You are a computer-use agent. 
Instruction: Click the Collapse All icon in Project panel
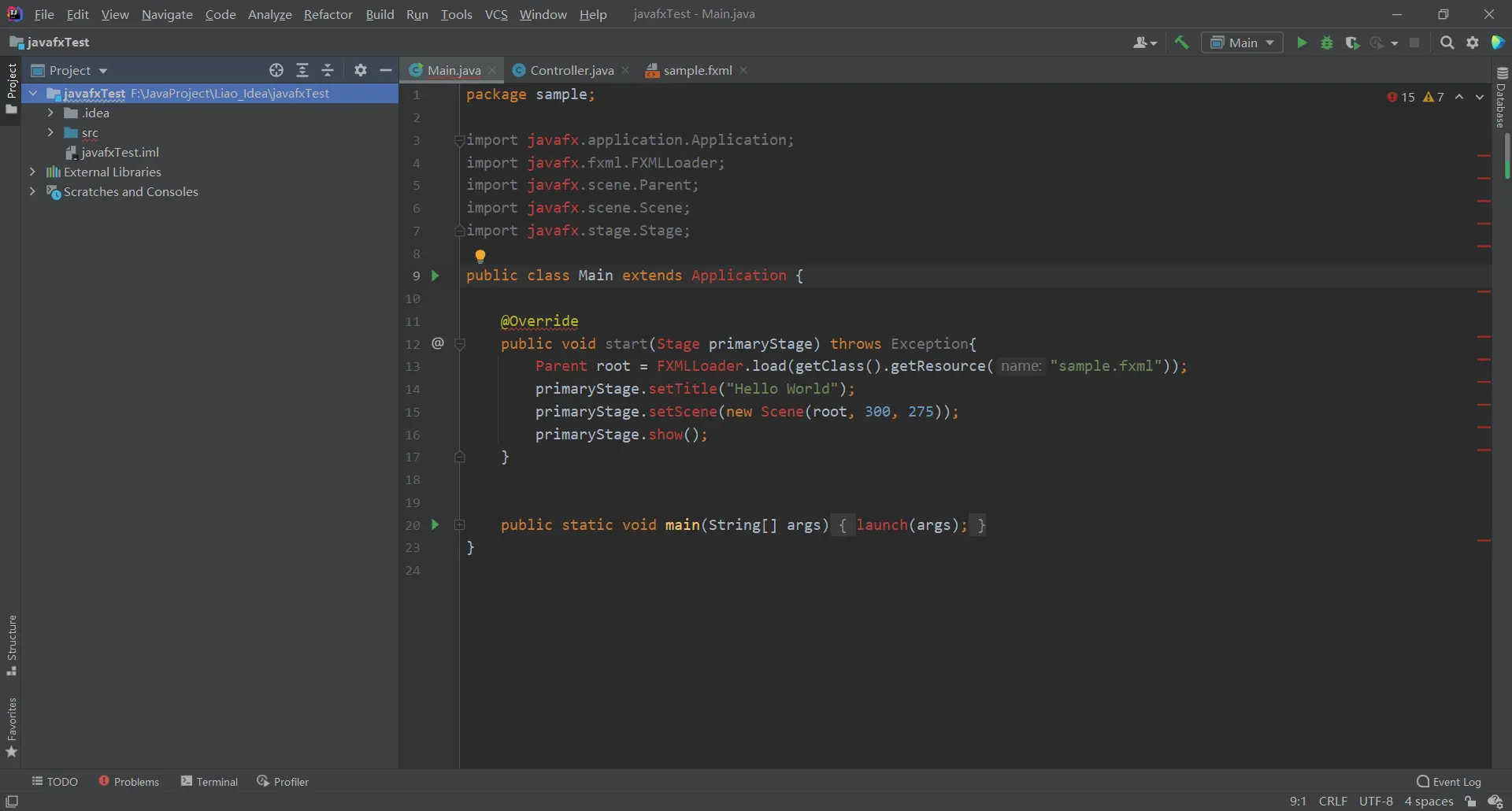328,70
